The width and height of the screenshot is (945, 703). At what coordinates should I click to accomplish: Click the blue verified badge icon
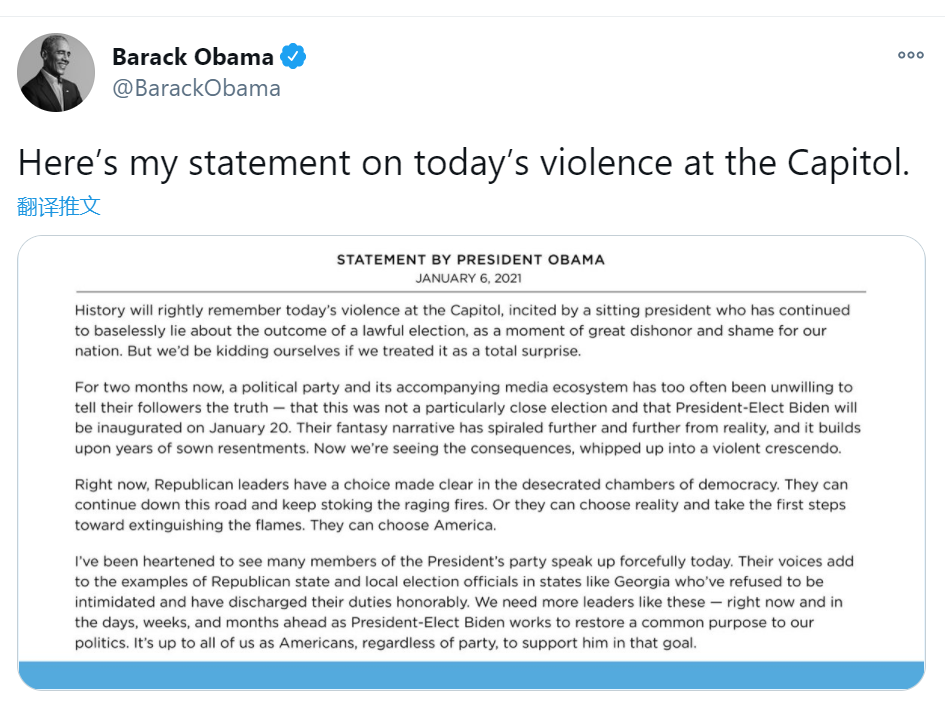(x=293, y=57)
